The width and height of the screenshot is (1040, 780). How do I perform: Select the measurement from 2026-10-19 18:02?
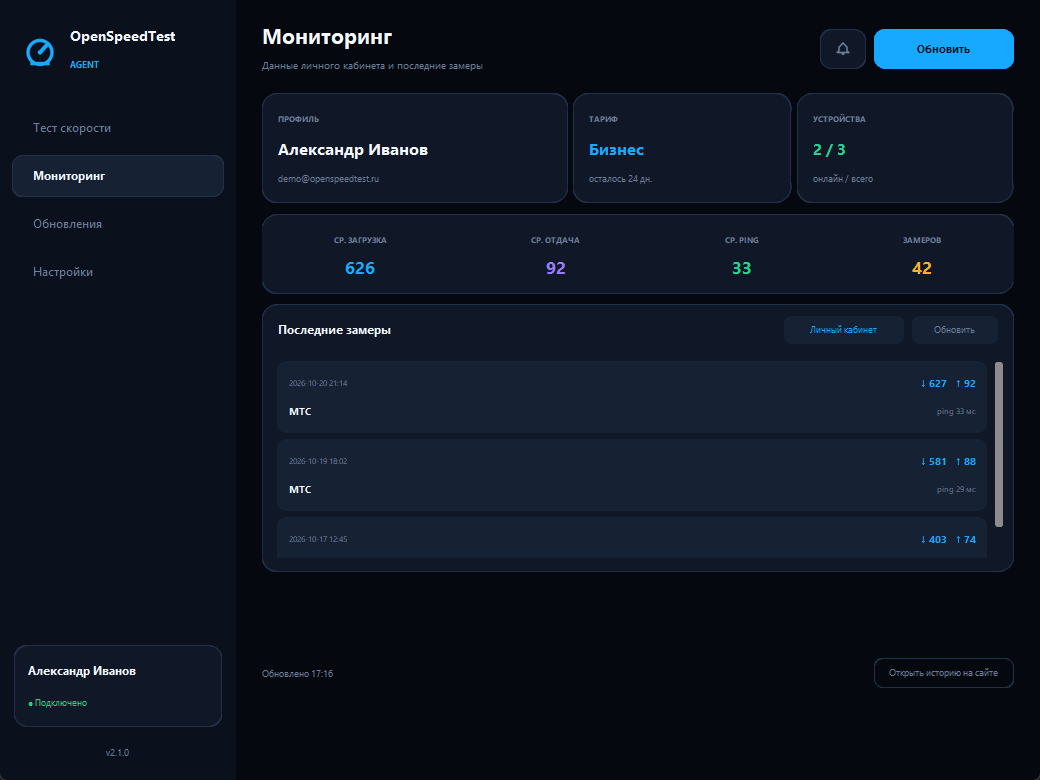(631, 475)
